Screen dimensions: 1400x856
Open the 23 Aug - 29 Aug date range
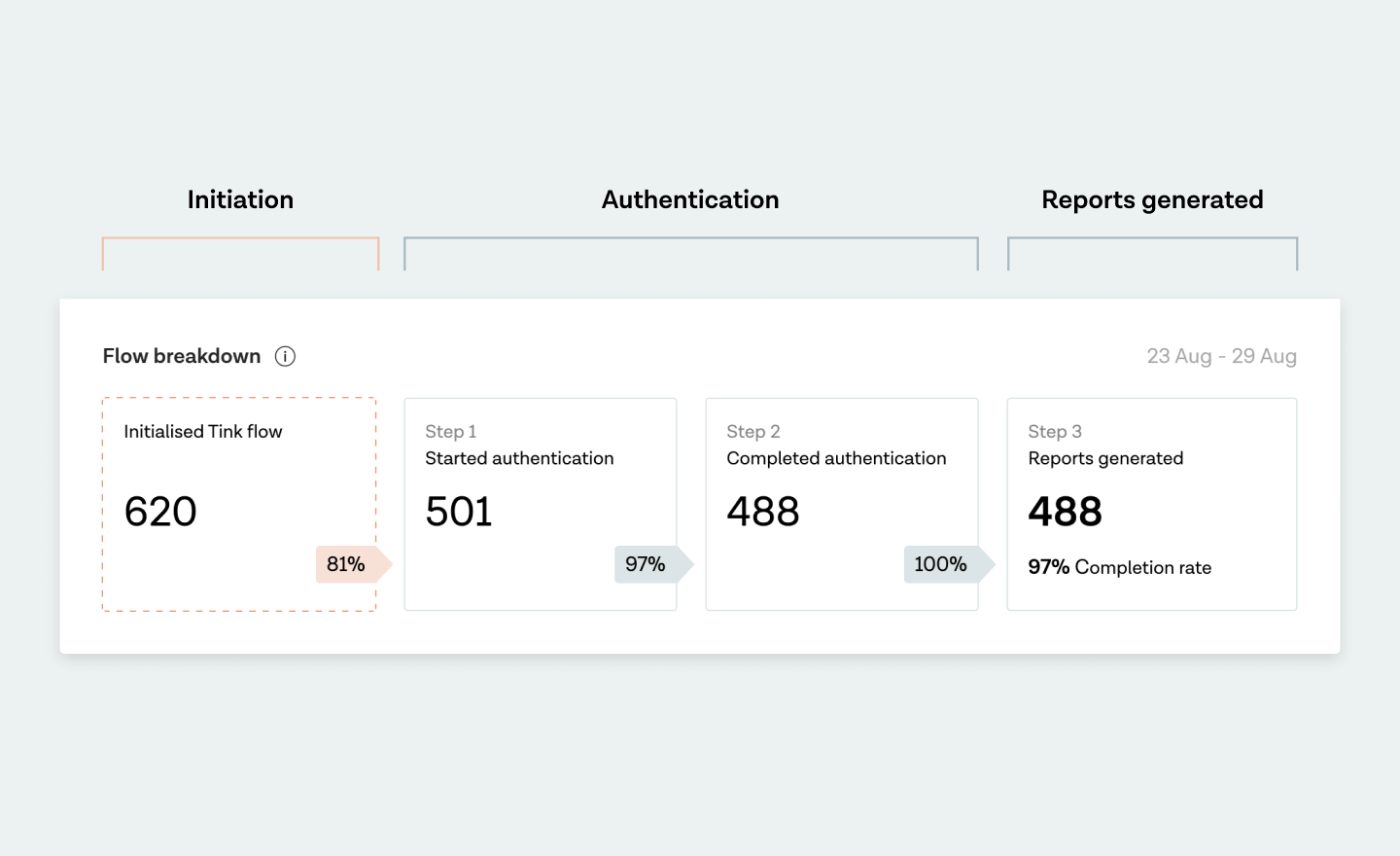tap(1222, 356)
